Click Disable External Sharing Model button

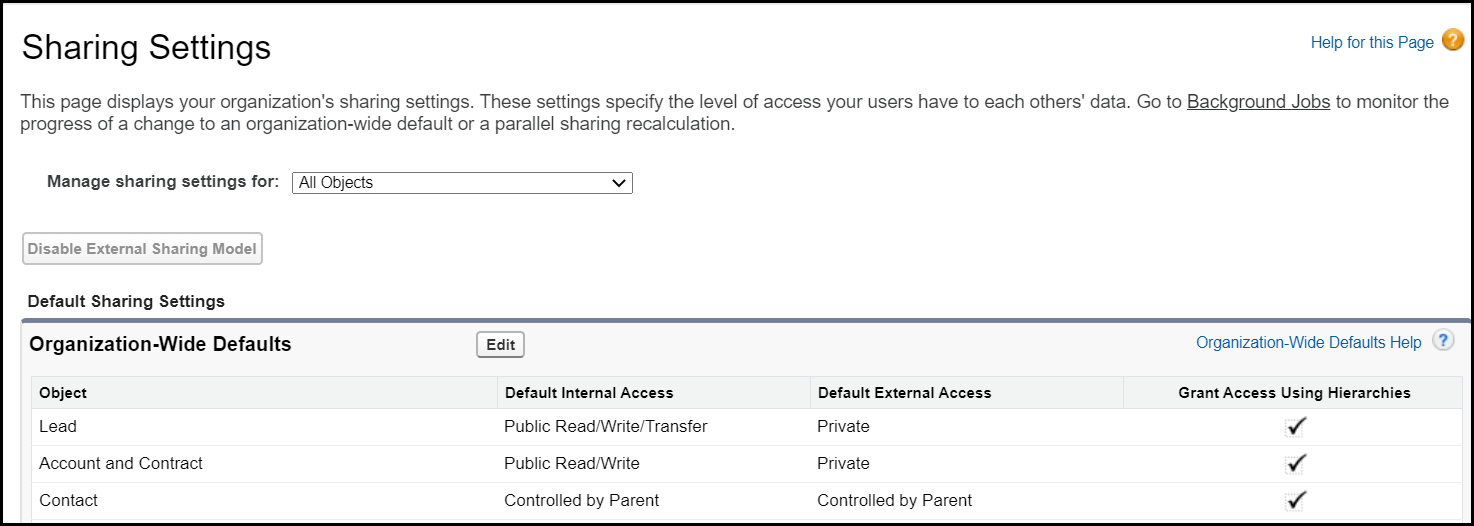pos(142,249)
